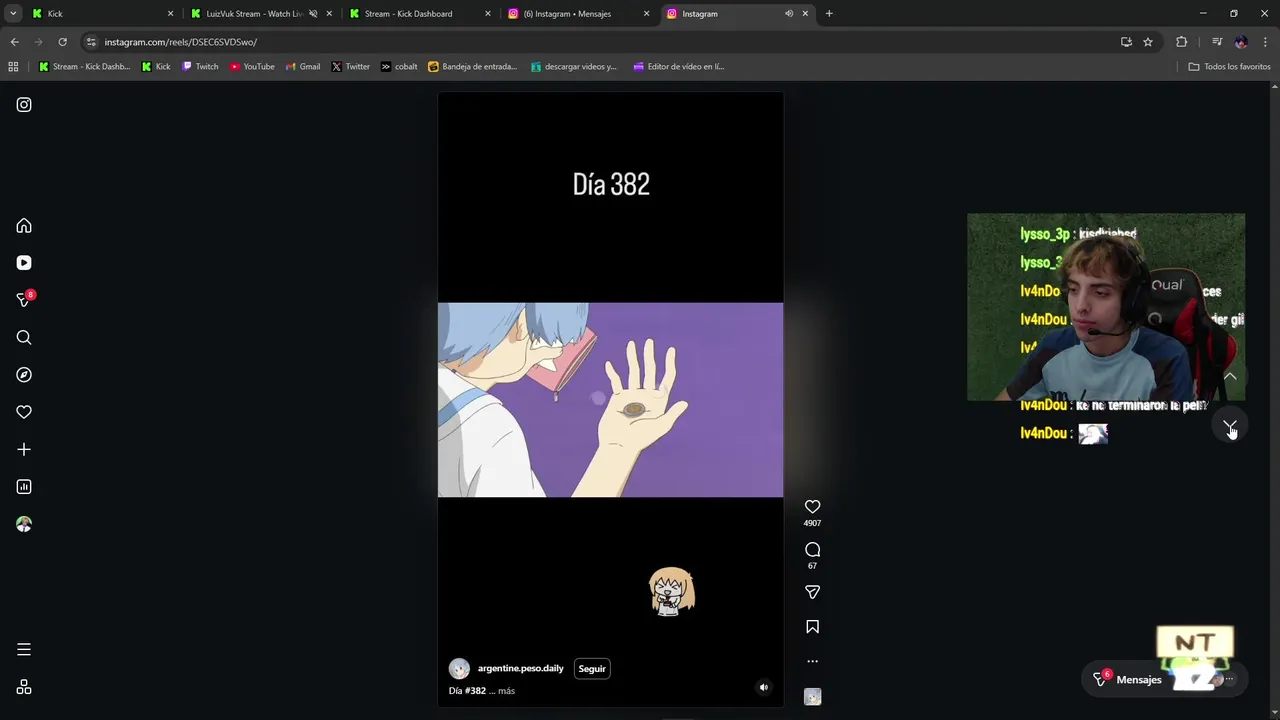
Task: Open the reel comments
Action: 812,550
